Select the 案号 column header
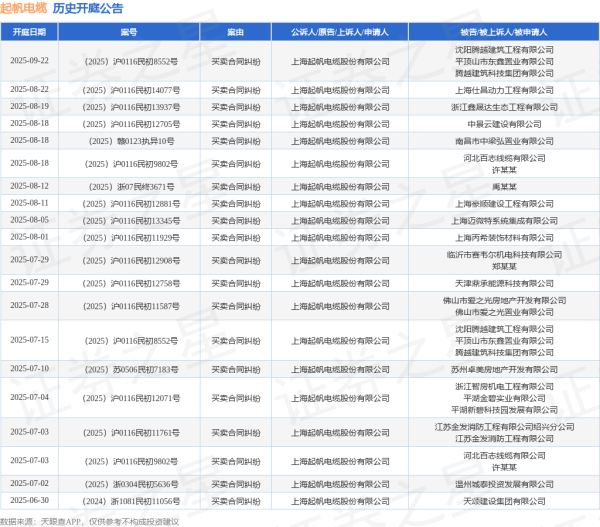The width and height of the screenshot is (600, 527). [x=129, y=32]
